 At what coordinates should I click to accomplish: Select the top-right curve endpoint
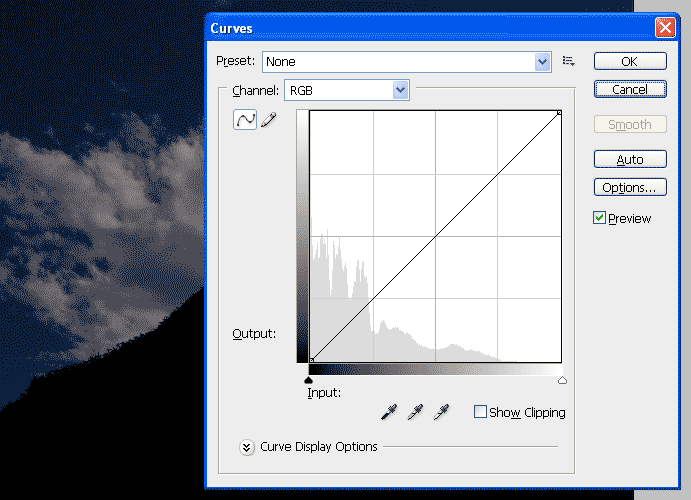click(559, 113)
